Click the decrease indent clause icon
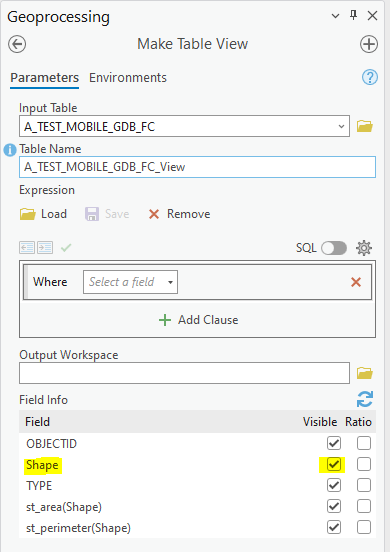This screenshot has height=552, width=390. coord(27,247)
